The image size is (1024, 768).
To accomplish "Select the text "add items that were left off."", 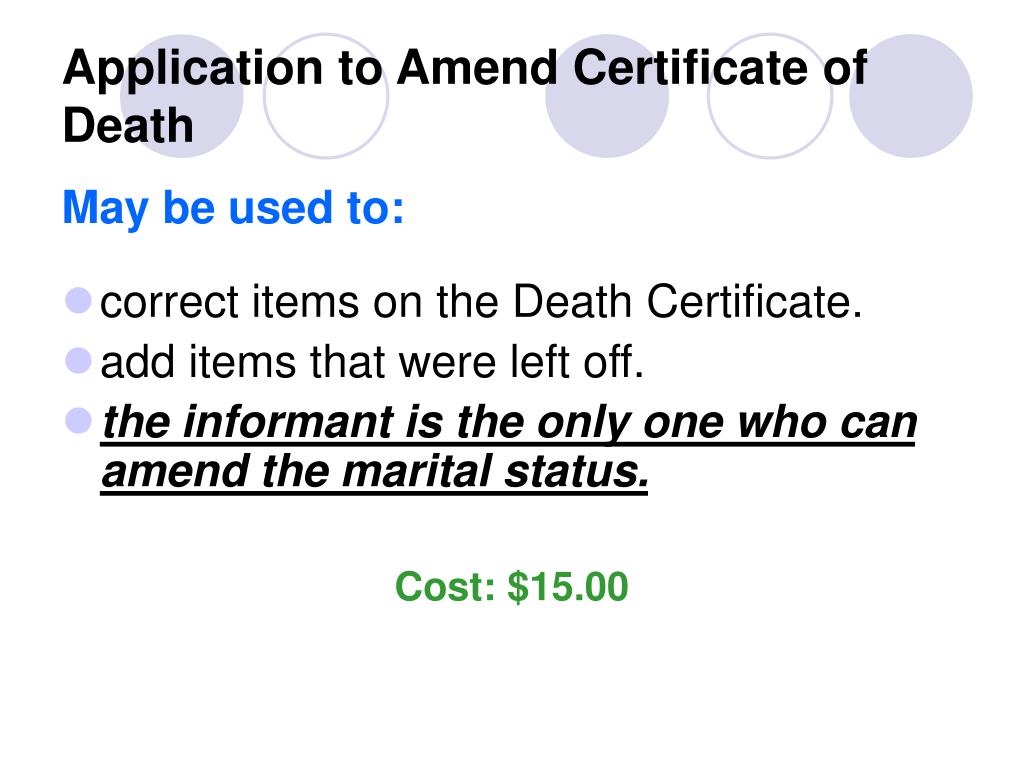I will pos(372,362).
